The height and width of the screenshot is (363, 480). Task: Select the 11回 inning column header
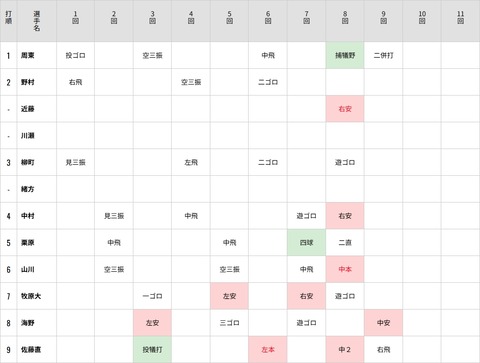point(461,17)
